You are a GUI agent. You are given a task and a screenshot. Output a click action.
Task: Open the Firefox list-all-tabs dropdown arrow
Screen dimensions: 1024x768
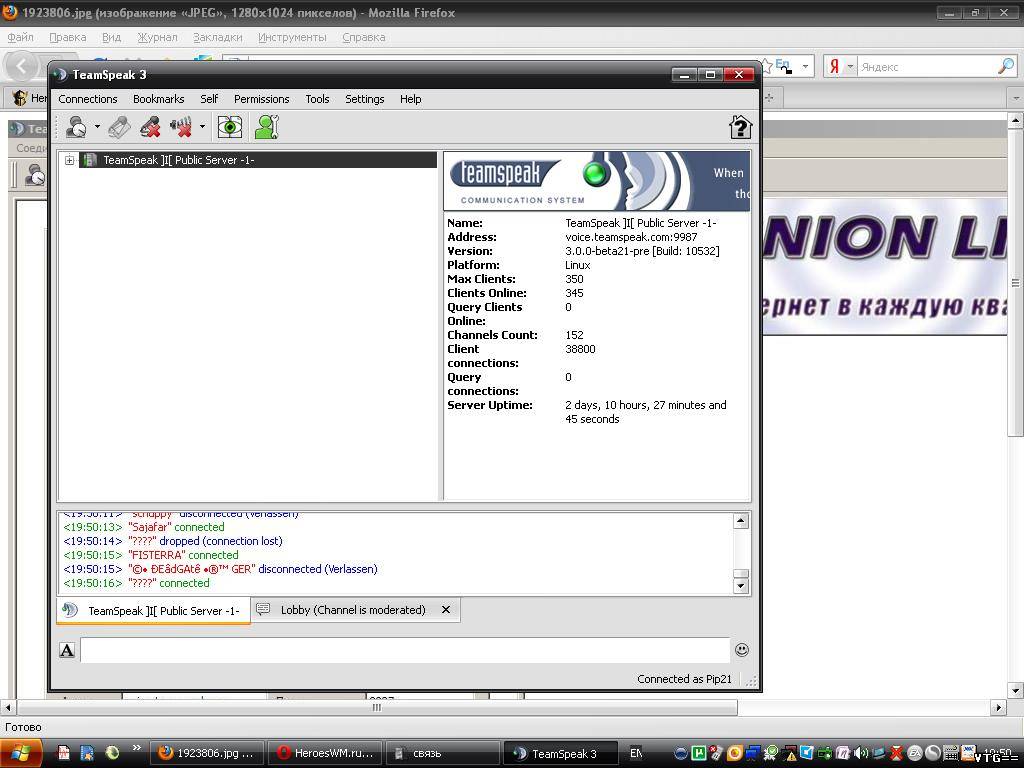(x=1016, y=98)
